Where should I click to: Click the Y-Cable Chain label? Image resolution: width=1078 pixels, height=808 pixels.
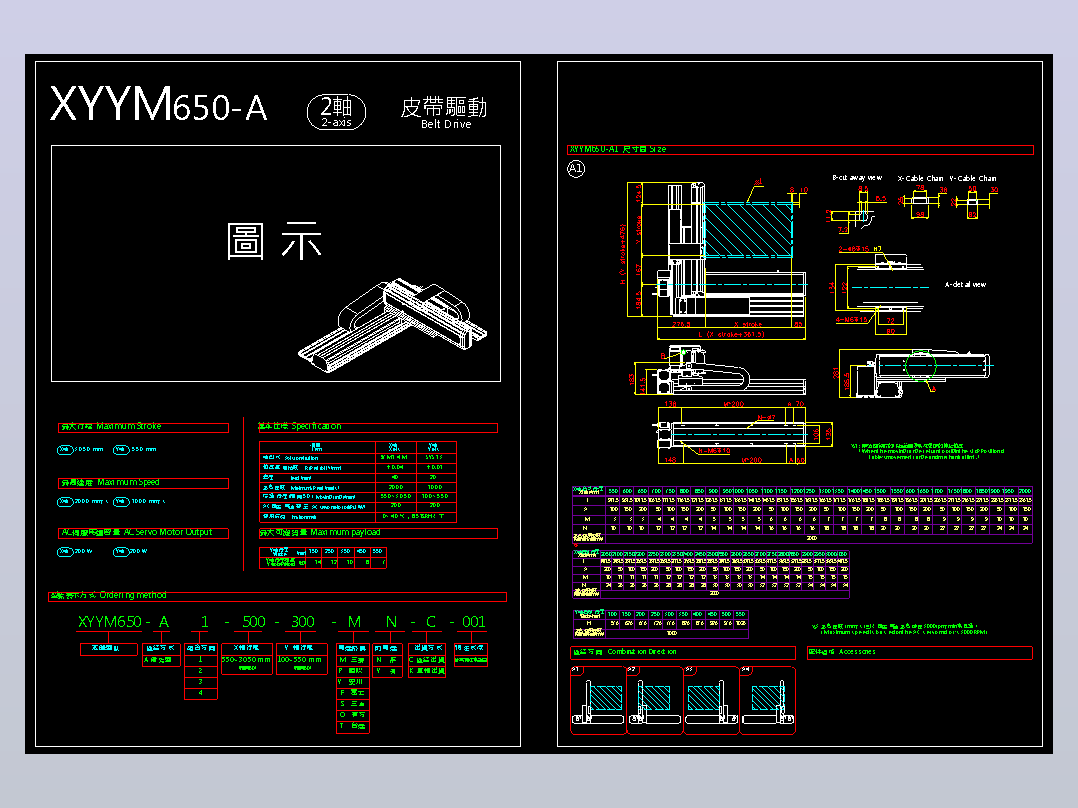(x=973, y=178)
